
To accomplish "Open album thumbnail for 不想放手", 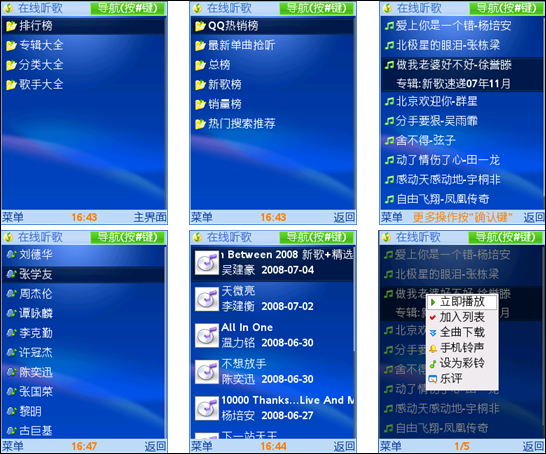I will click(207, 372).
